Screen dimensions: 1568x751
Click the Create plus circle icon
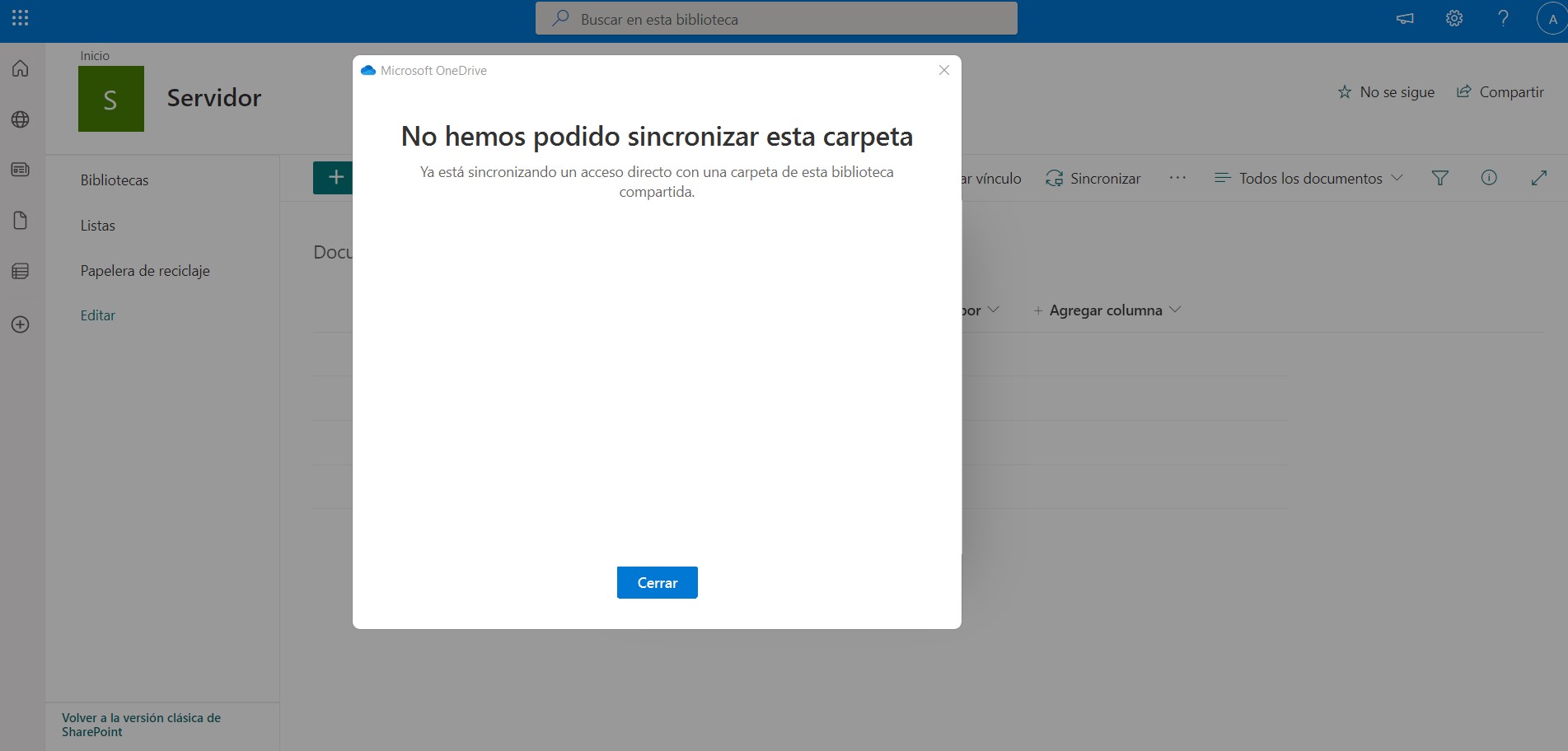pos(21,324)
